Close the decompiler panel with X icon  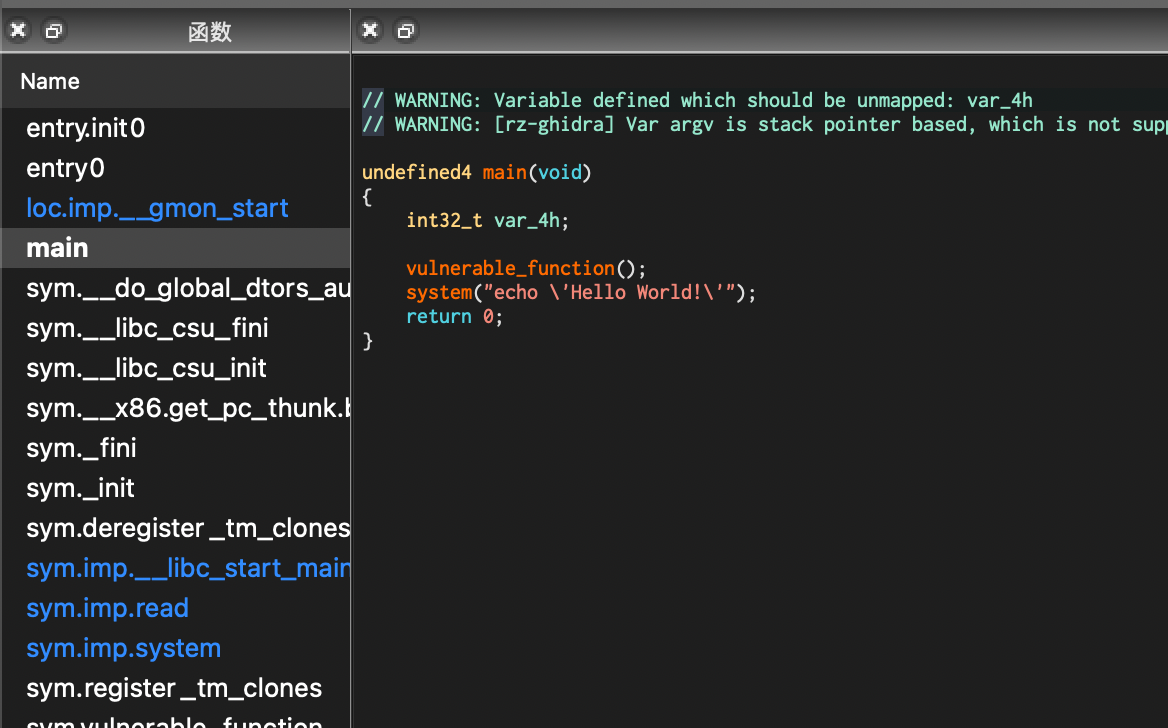[370, 31]
